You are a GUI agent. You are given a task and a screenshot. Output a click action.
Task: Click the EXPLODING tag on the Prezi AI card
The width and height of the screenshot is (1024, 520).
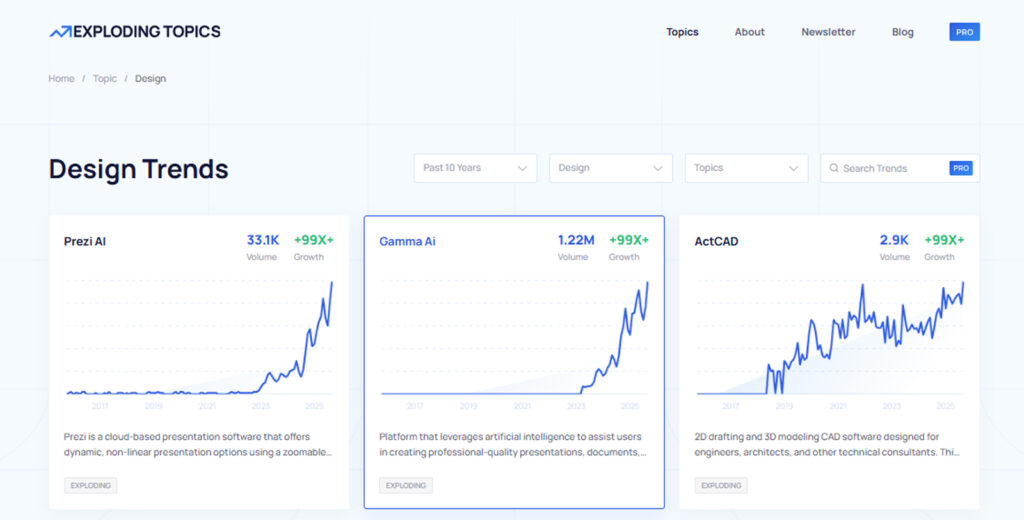click(91, 486)
